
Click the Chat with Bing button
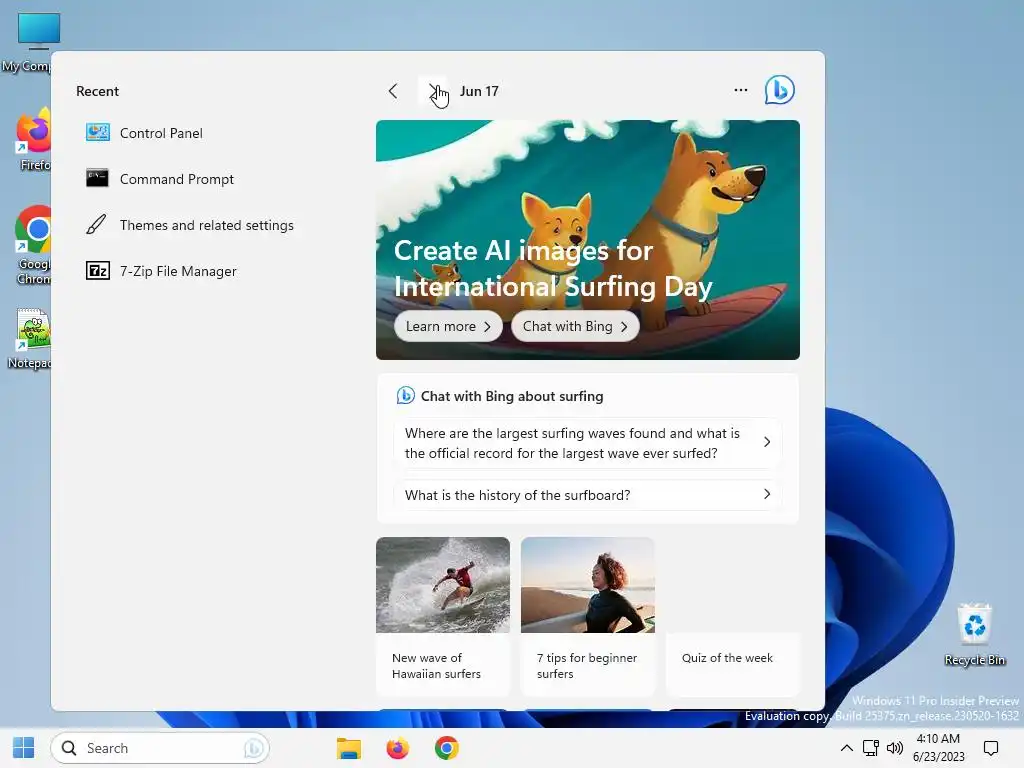pos(575,326)
